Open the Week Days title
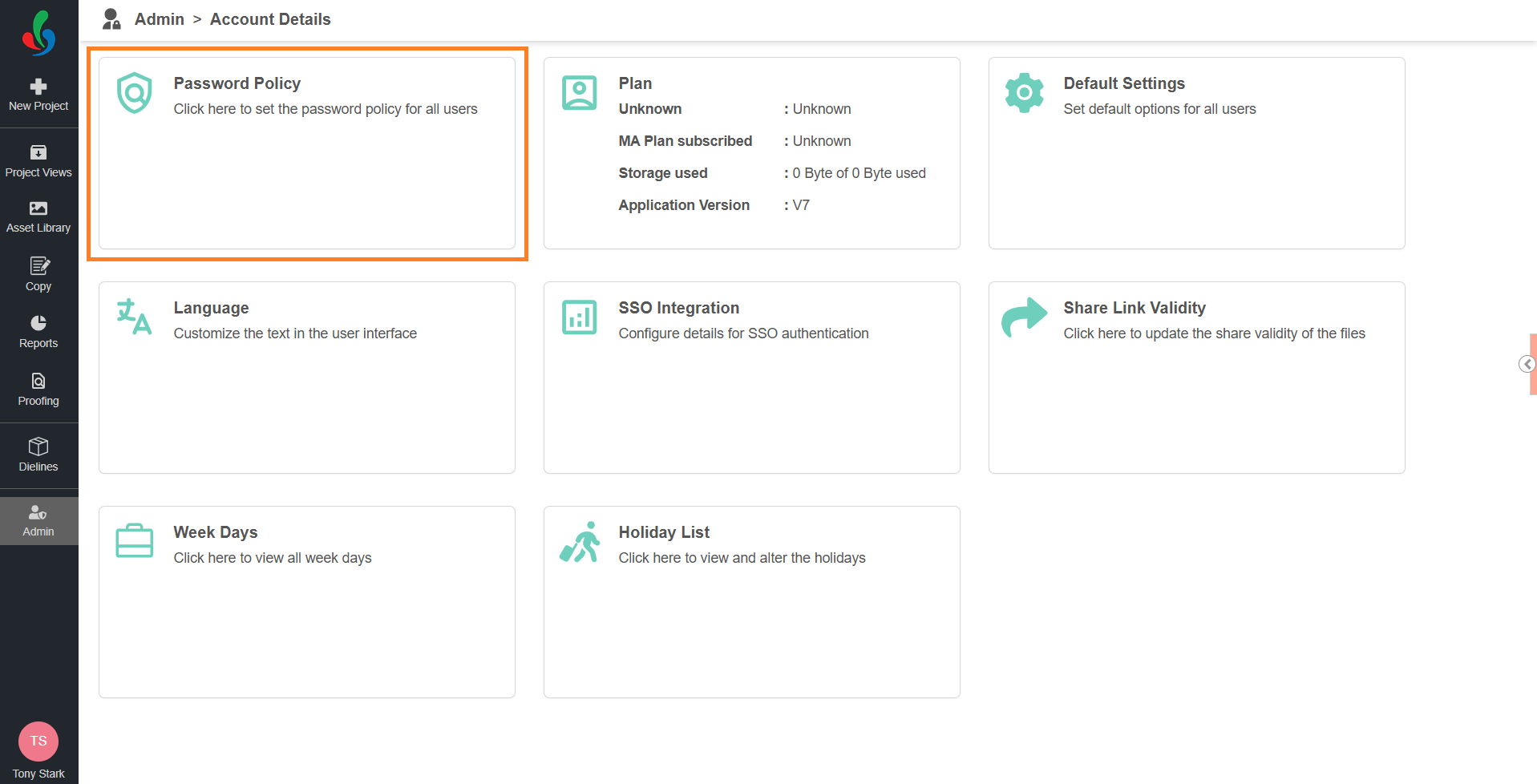 pyautogui.click(x=216, y=532)
